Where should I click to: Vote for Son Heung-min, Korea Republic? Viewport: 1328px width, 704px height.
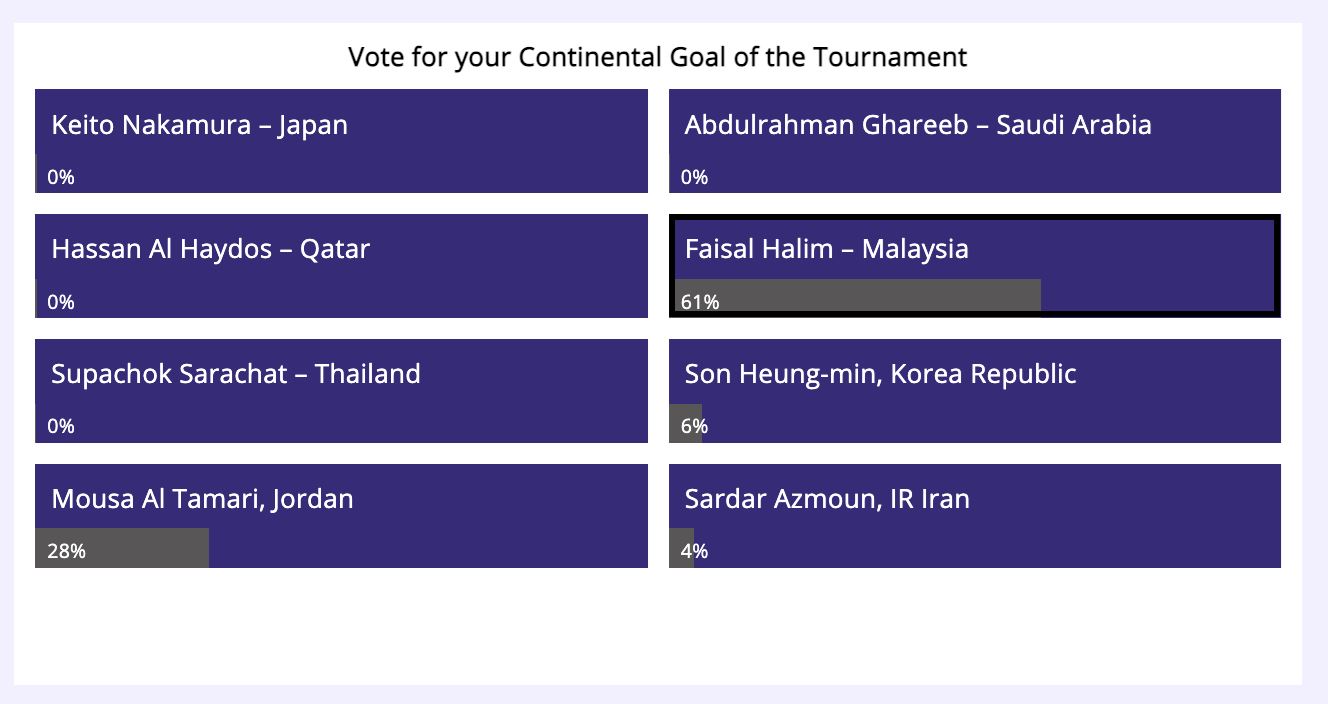click(x=974, y=390)
